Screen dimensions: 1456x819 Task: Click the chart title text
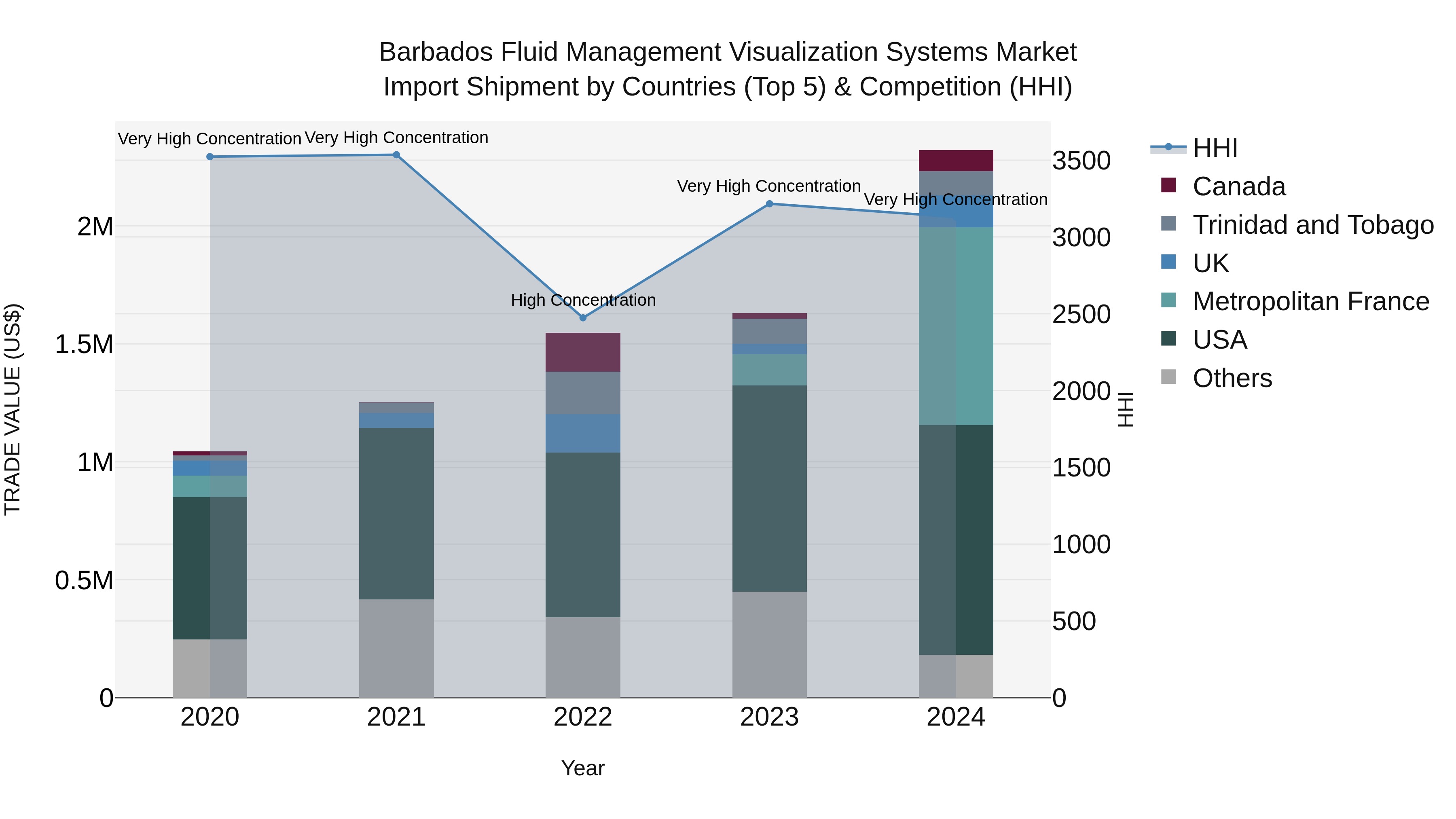(728, 69)
